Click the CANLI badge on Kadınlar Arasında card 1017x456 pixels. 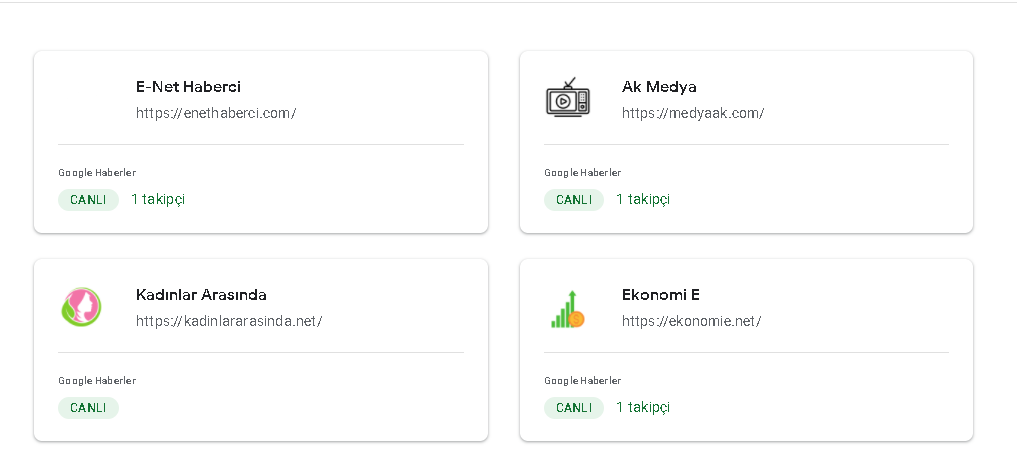tap(88, 408)
